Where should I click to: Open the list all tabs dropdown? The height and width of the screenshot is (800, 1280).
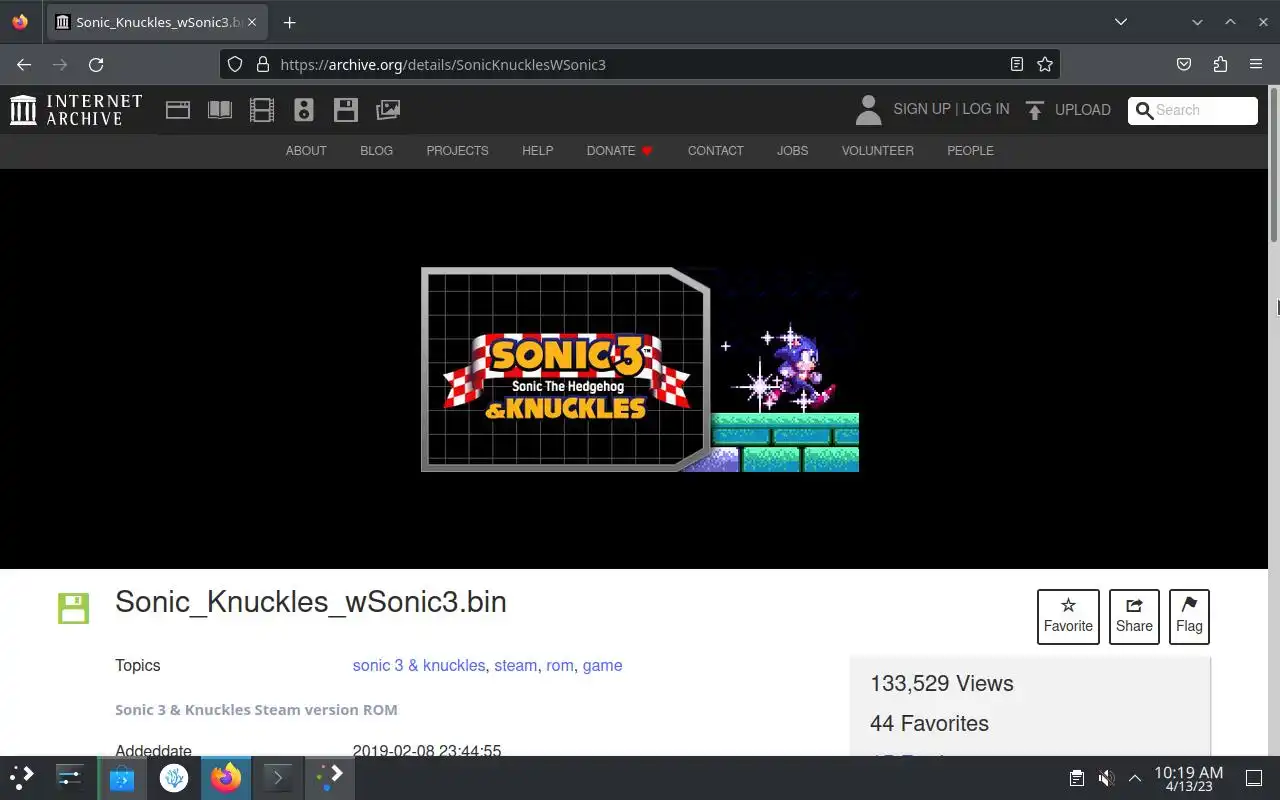click(1121, 22)
